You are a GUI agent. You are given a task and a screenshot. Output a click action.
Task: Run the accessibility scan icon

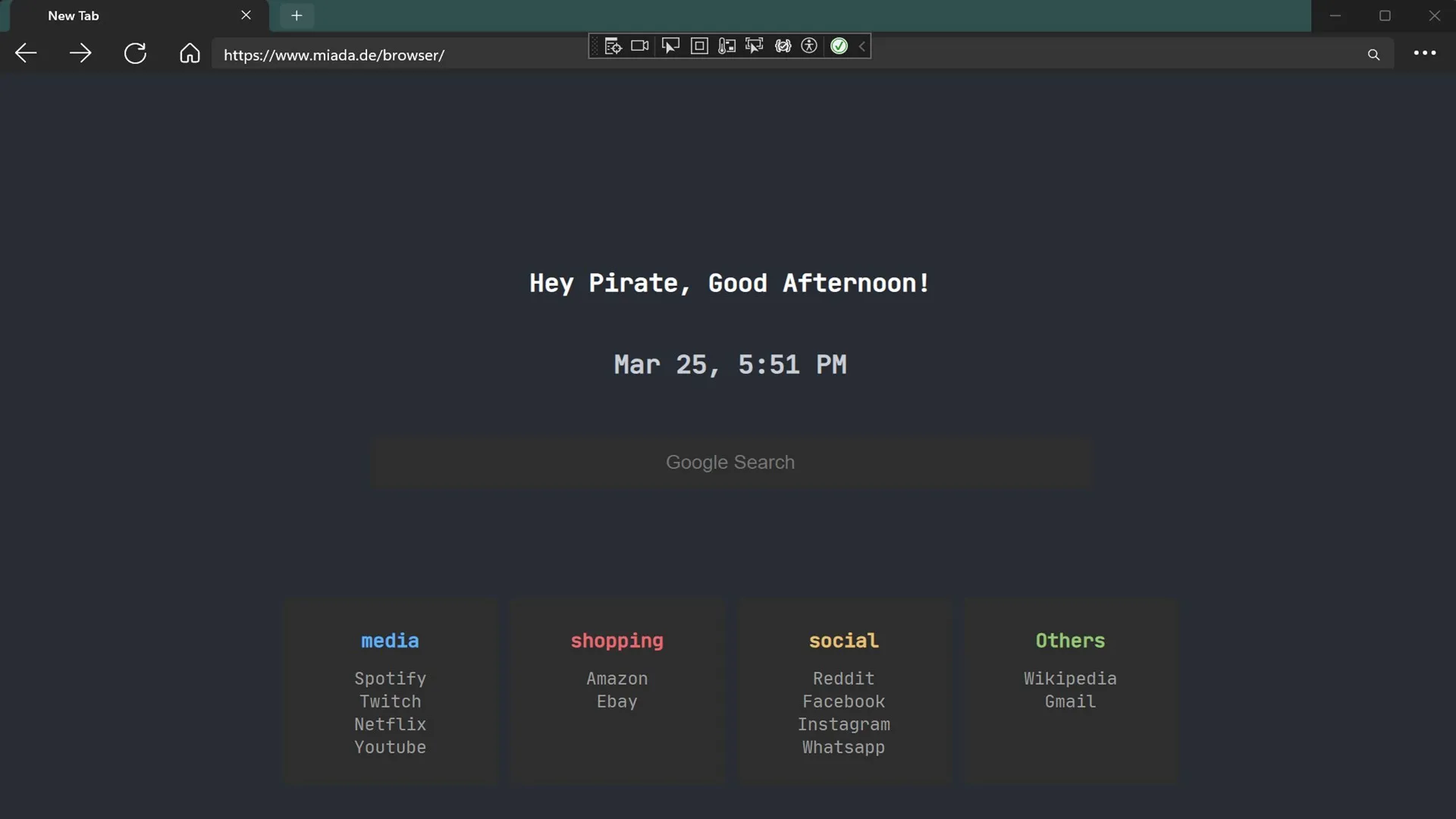click(x=810, y=46)
